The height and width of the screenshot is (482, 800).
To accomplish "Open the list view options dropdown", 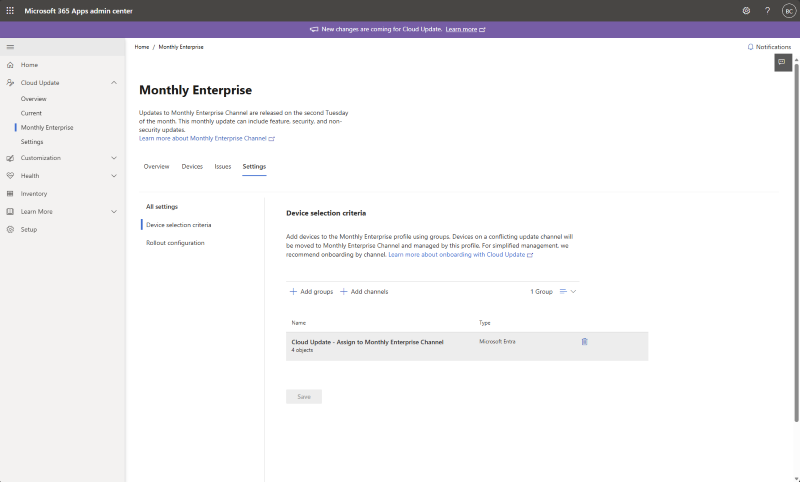I will point(568,292).
